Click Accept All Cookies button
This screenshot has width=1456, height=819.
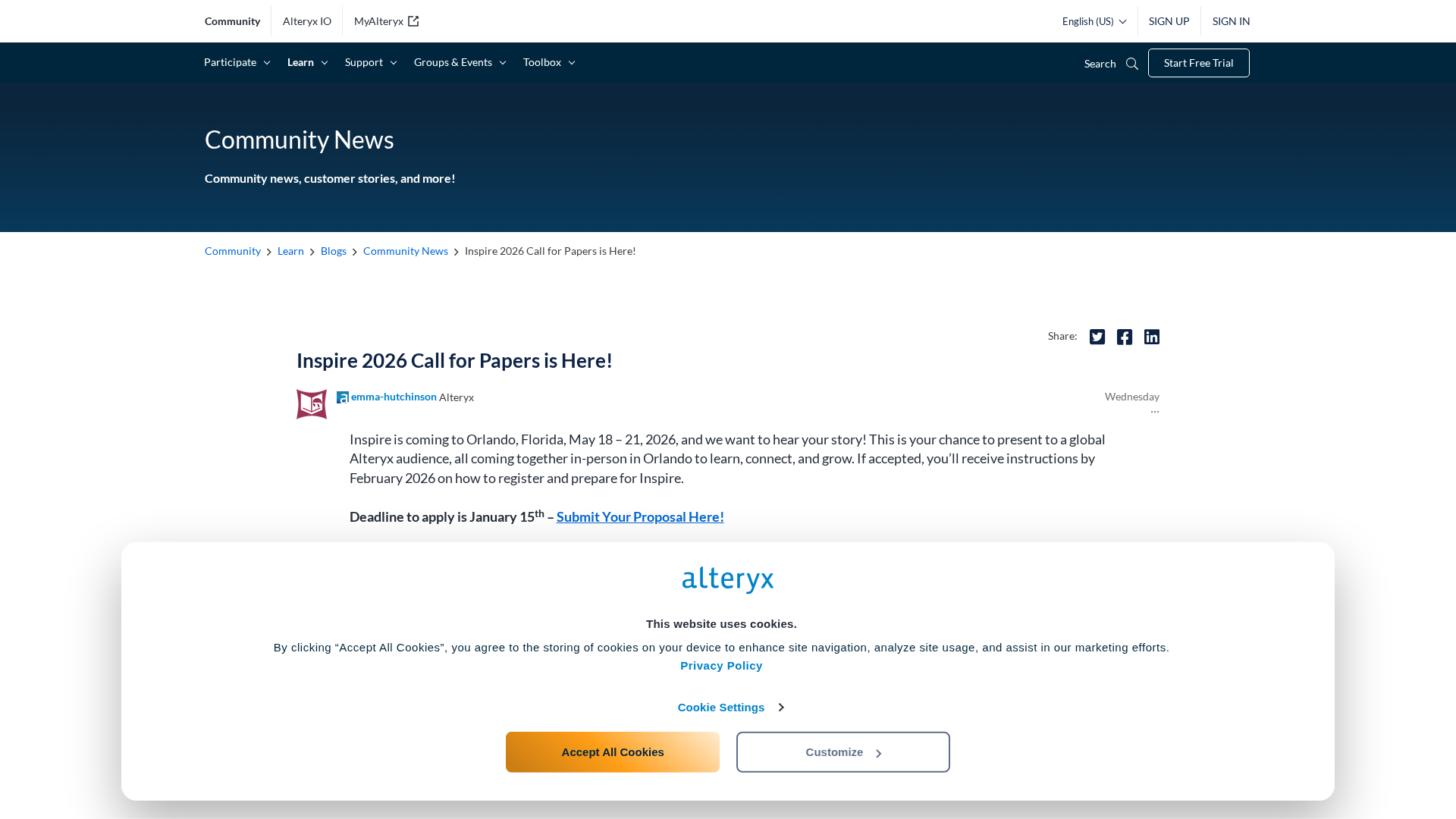click(612, 752)
